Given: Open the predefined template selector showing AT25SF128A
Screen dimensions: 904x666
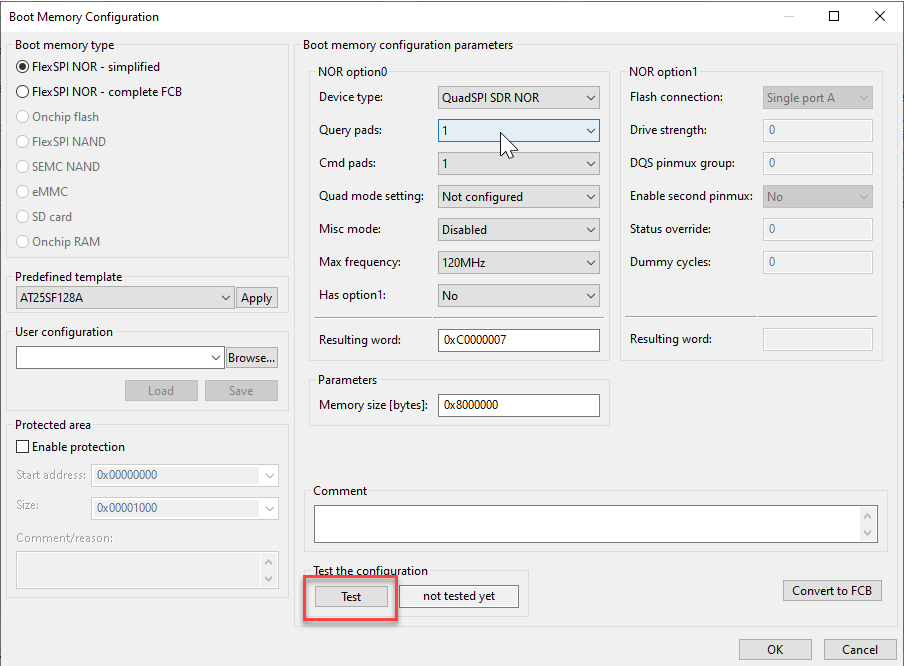Looking at the screenshot, I should 124,297.
